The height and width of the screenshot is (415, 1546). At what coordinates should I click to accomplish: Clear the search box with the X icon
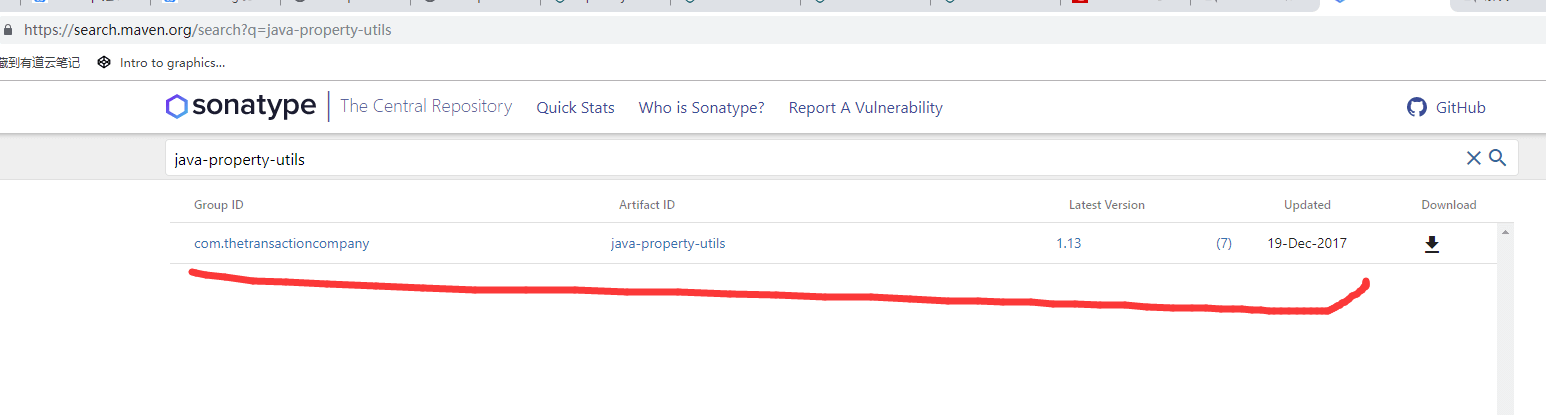coord(1473,157)
